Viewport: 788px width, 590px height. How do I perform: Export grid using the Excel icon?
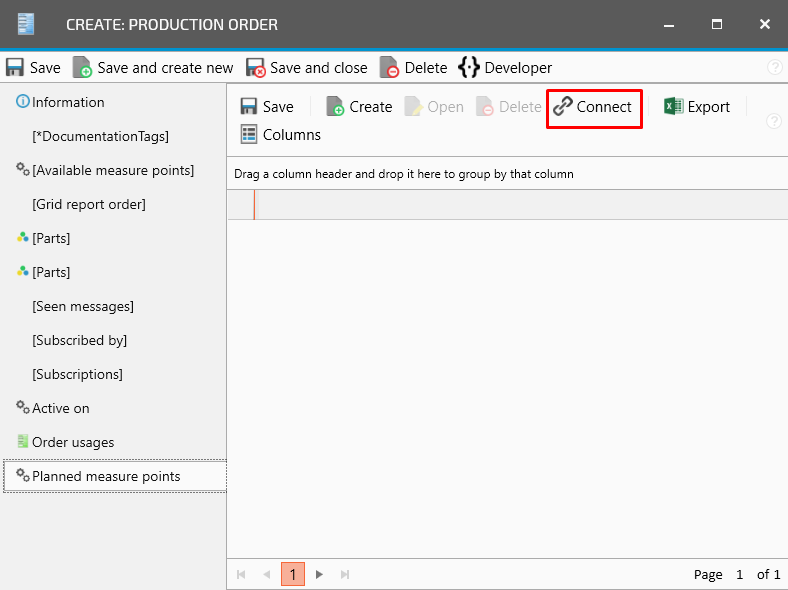point(674,107)
